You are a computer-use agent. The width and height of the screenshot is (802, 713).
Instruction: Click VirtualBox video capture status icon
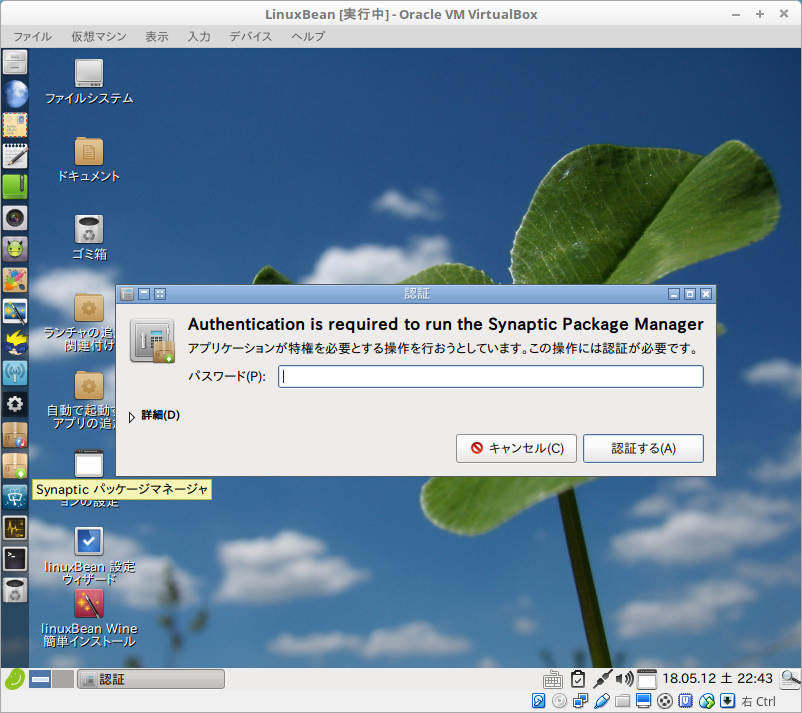pos(664,701)
